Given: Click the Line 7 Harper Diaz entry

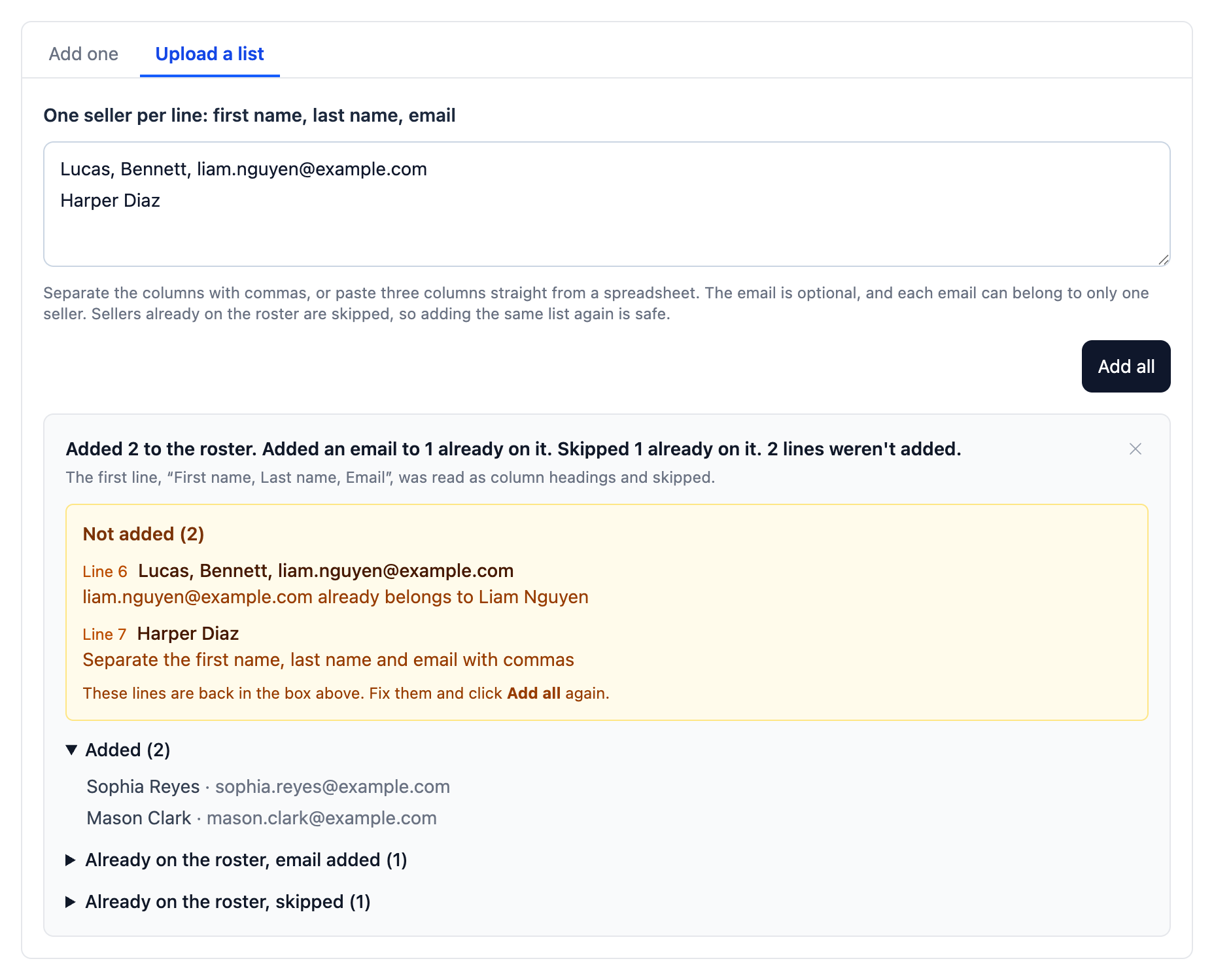Looking at the screenshot, I should click(188, 633).
